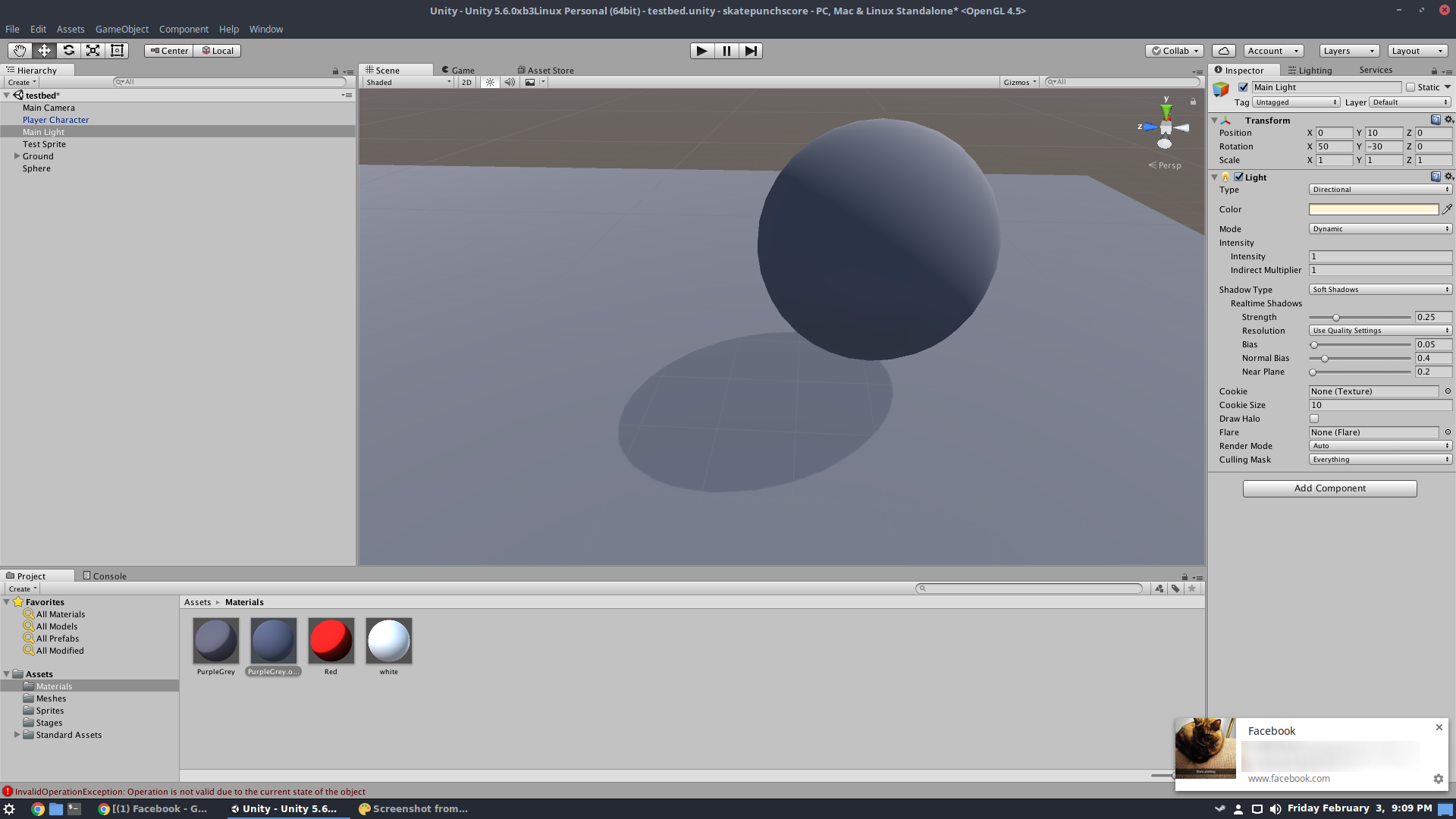Select the PurpleGrey material thumbnail

click(x=216, y=641)
